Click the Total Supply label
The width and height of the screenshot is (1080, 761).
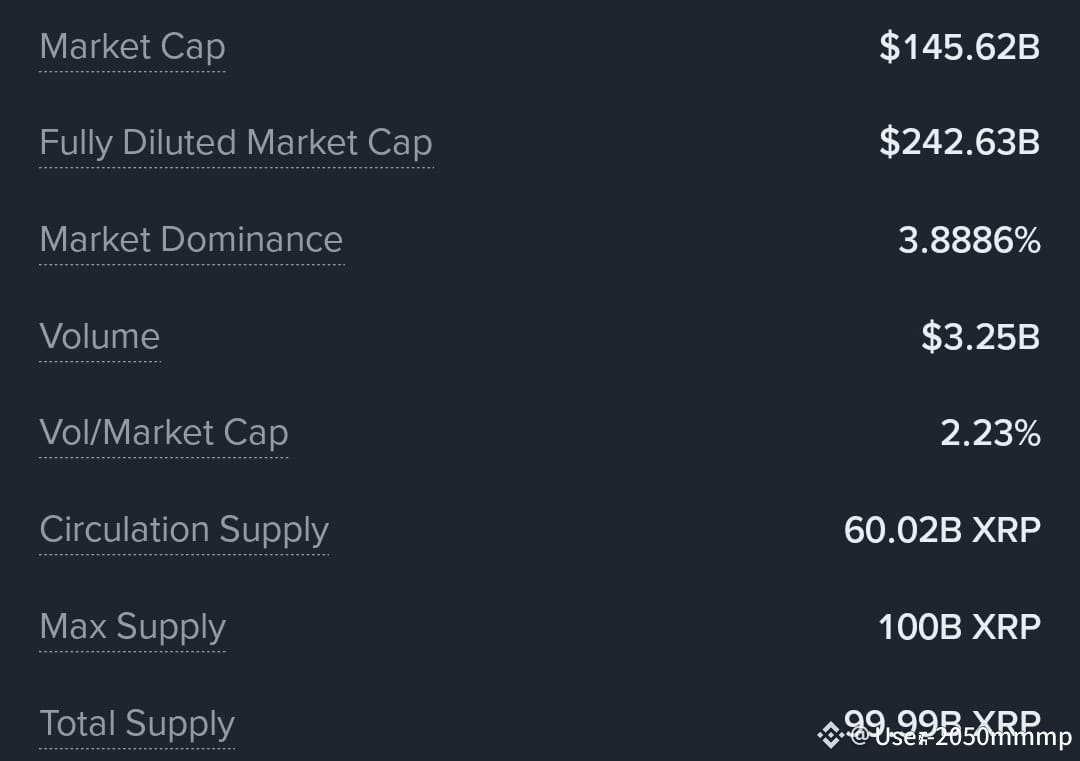[137, 724]
